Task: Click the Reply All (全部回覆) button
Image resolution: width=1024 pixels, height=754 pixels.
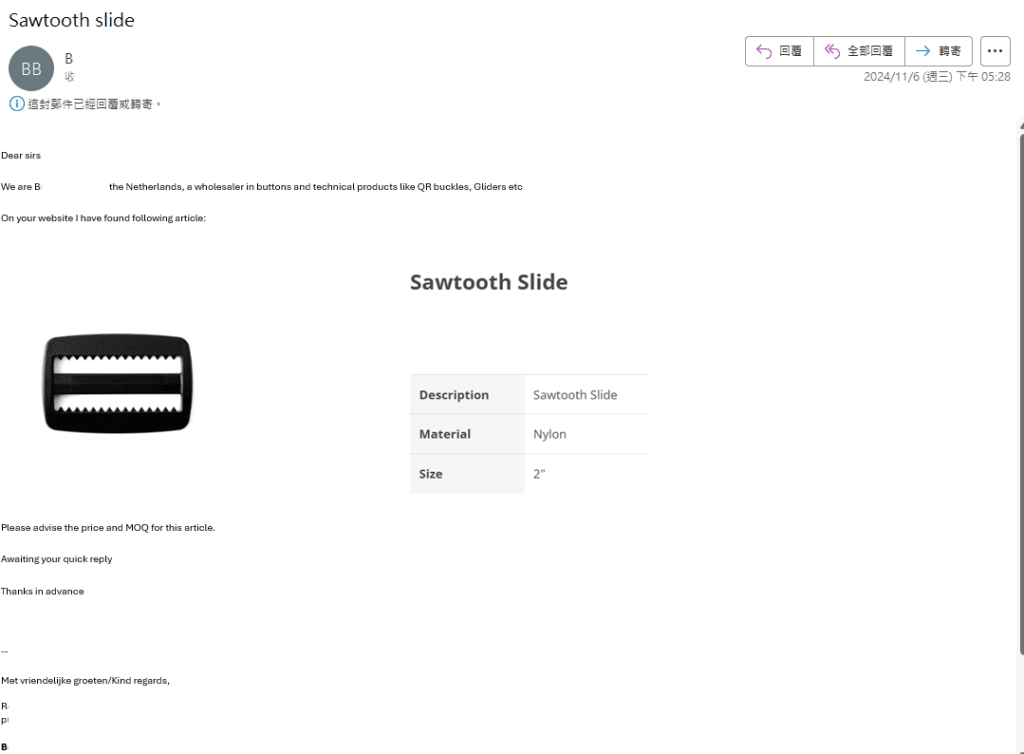Action: [x=859, y=51]
